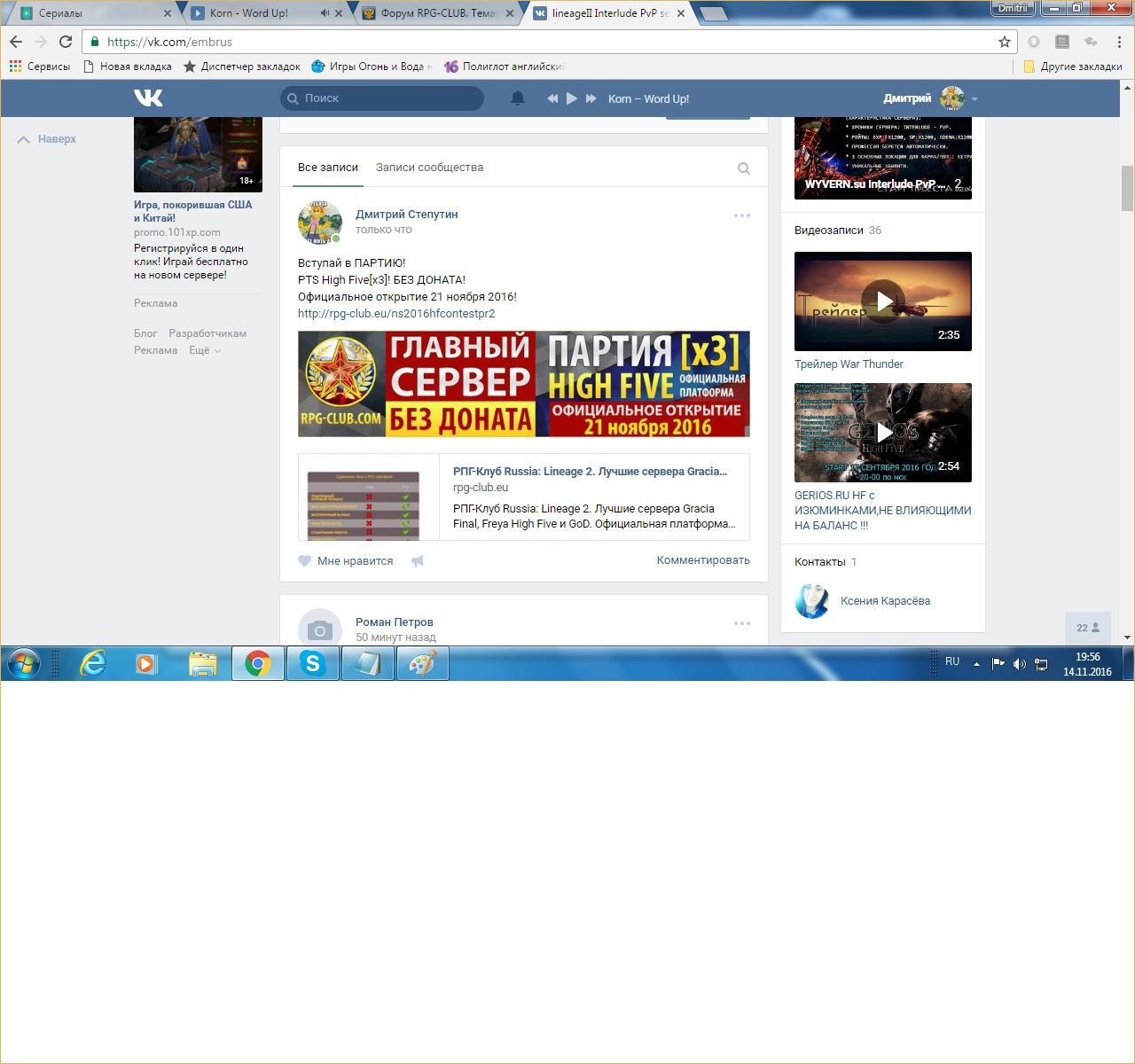Open options menu on Роман Петров post
Image resolution: width=1135 pixels, height=1064 pixels.
pos(742,623)
